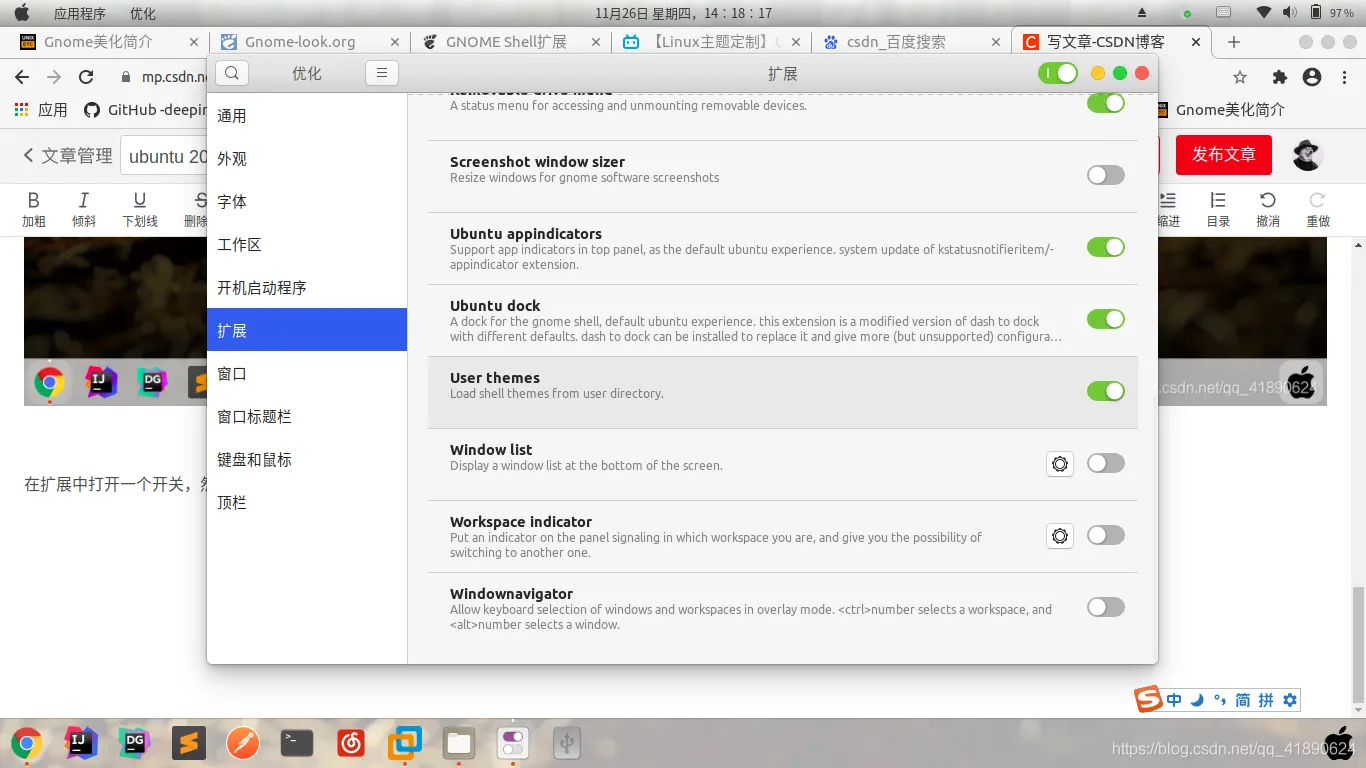This screenshot has width=1366, height=768.
Task: Click the USB drive icon in the dock
Action: [x=567, y=742]
